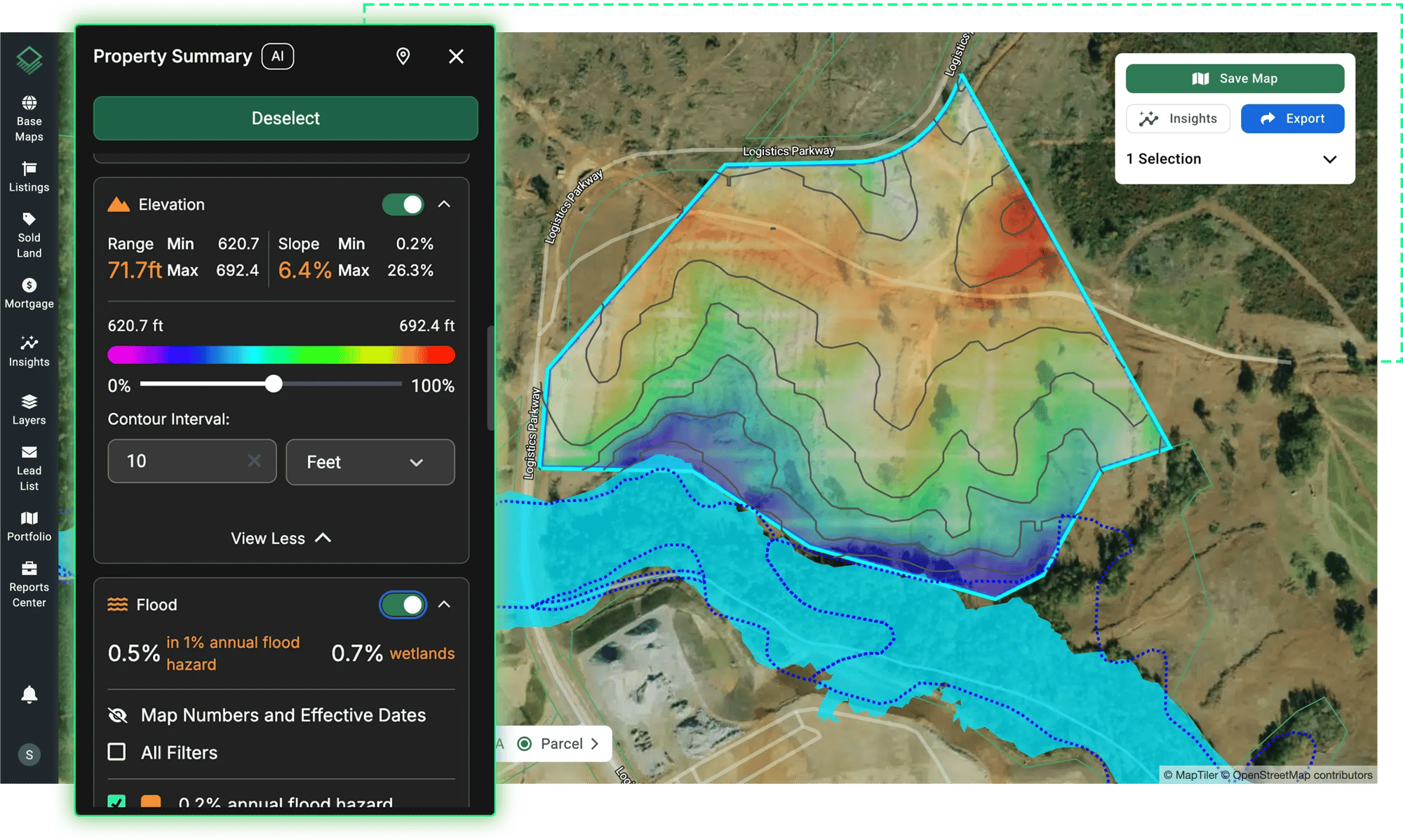Click the Deselect button
The height and width of the screenshot is (840, 1403).
286,118
